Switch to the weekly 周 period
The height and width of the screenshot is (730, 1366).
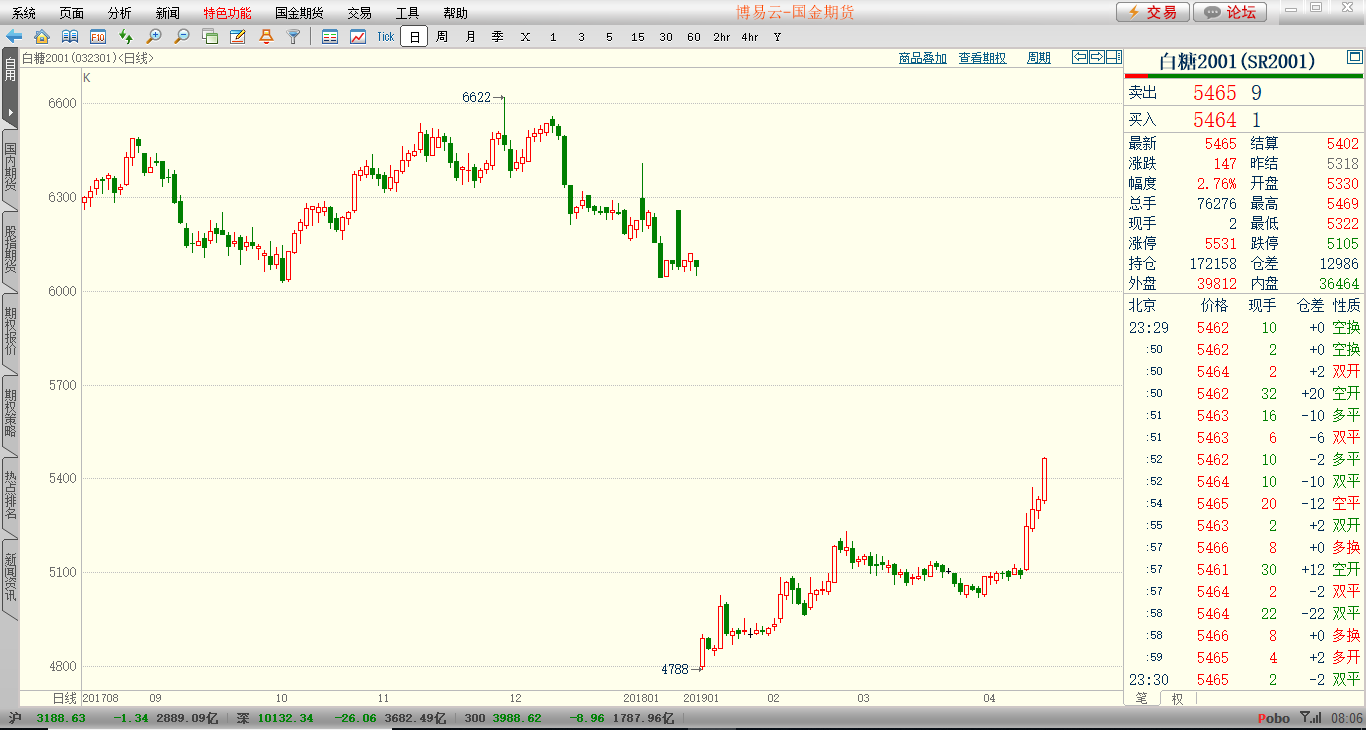pyautogui.click(x=442, y=37)
